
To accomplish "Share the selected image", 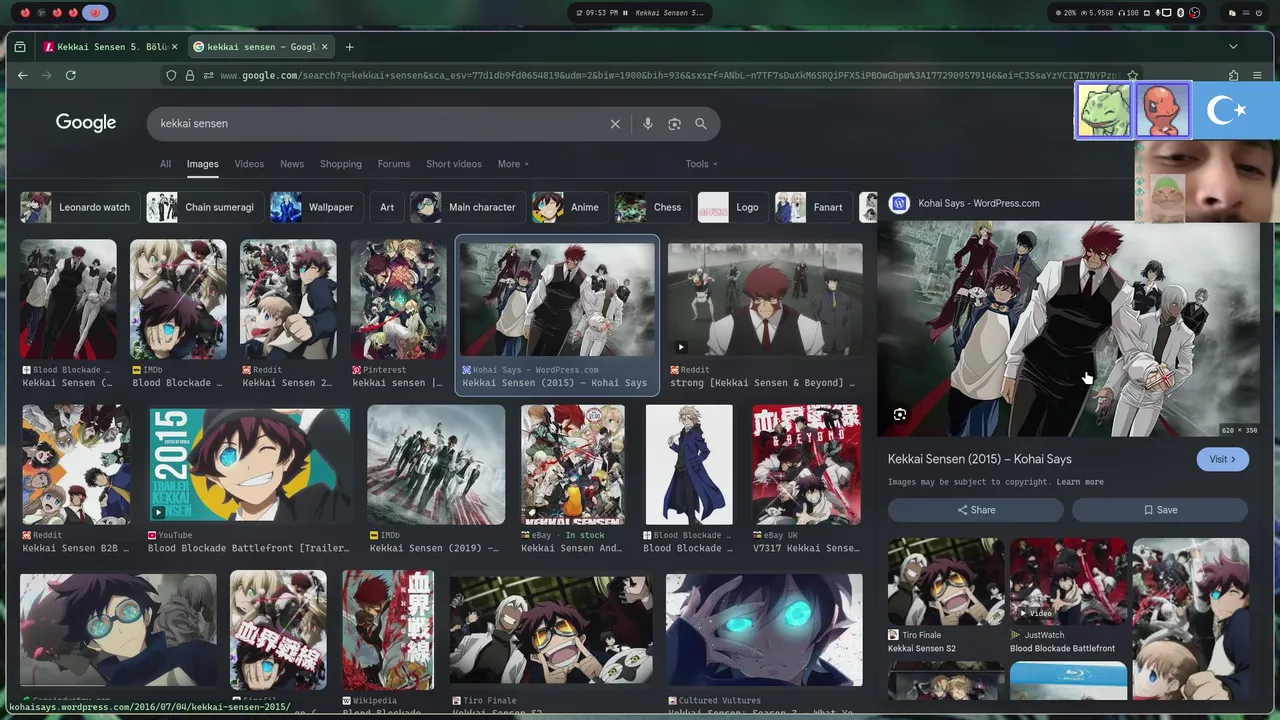I will point(976,510).
